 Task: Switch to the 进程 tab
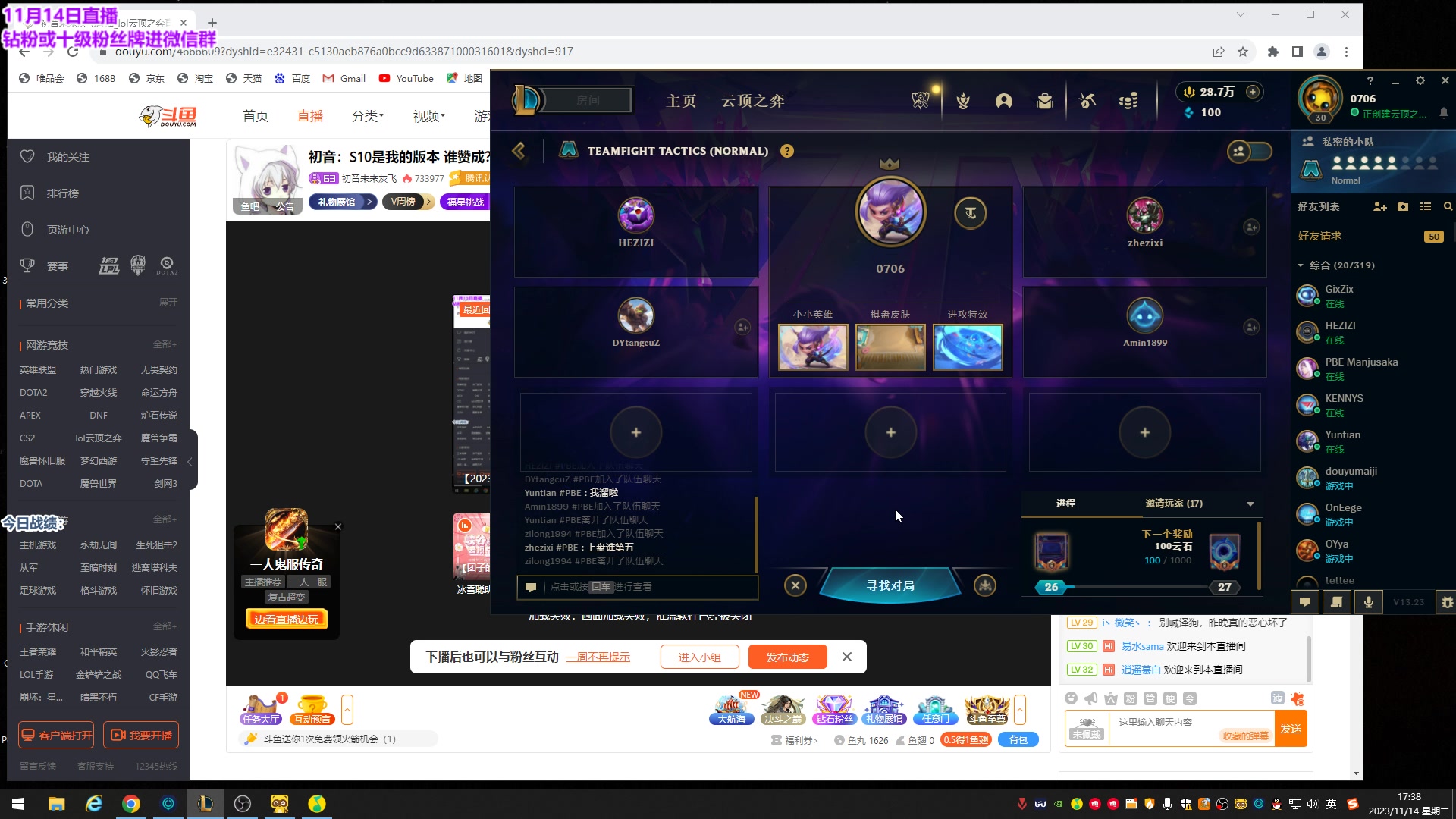tap(1066, 503)
